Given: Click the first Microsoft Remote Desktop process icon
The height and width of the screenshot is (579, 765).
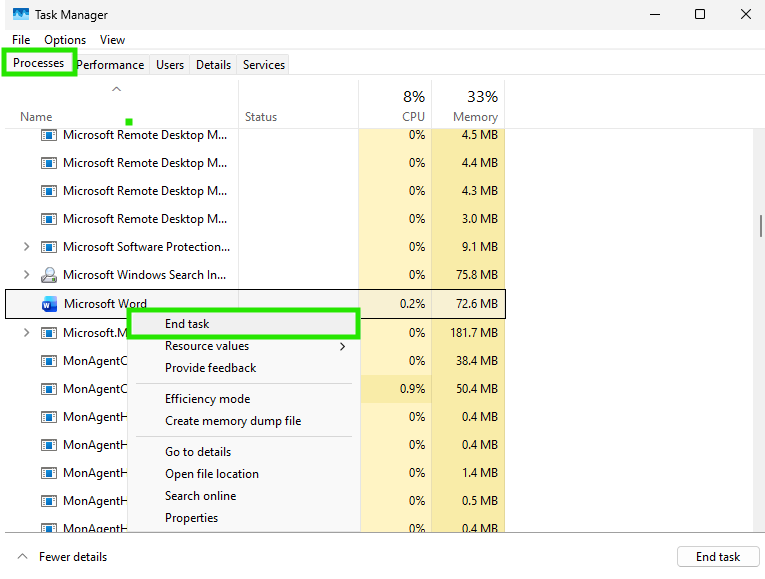Looking at the screenshot, I should (x=49, y=135).
